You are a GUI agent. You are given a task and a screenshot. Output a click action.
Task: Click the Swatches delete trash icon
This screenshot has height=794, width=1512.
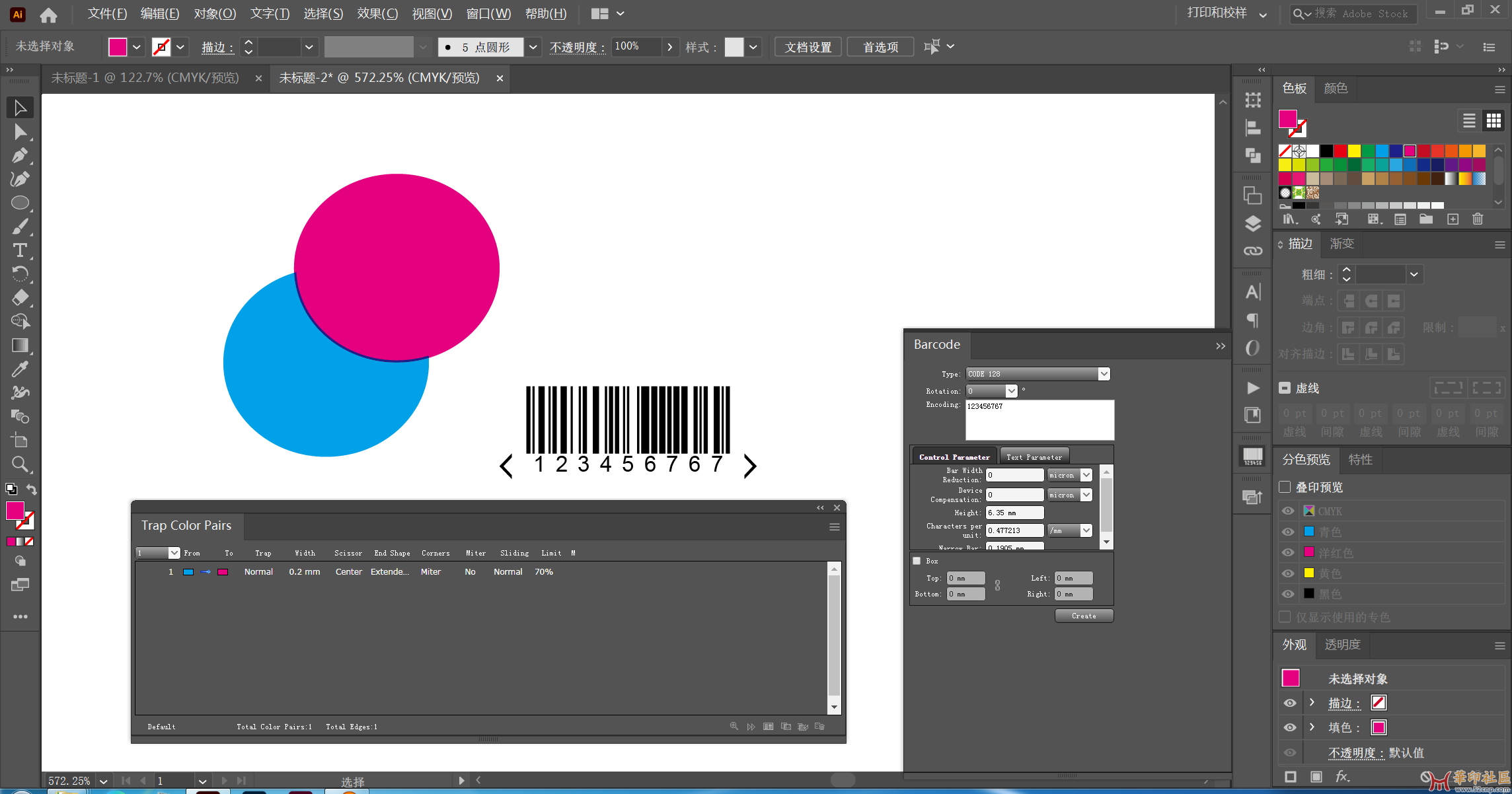[1478, 219]
